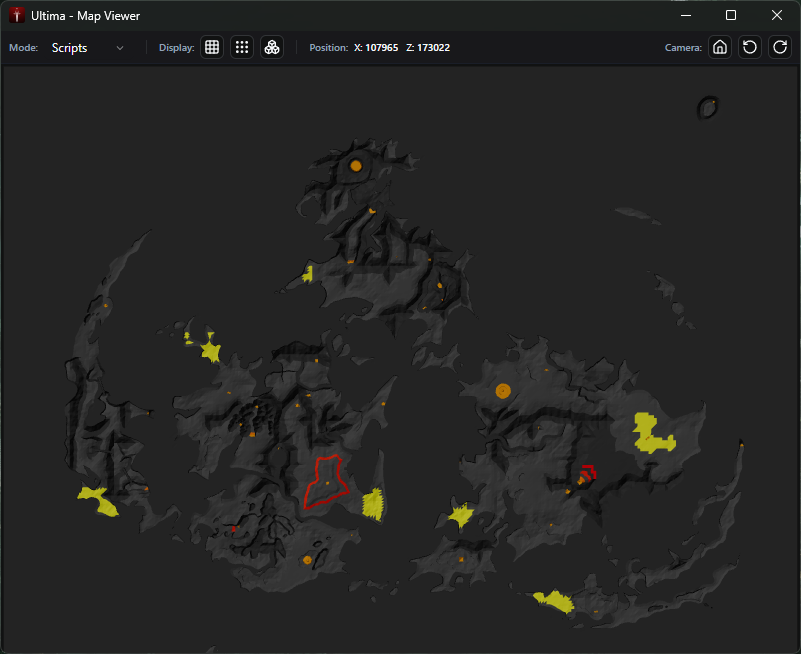
Task: Click the Display label
Action: (x=177, y=48)
